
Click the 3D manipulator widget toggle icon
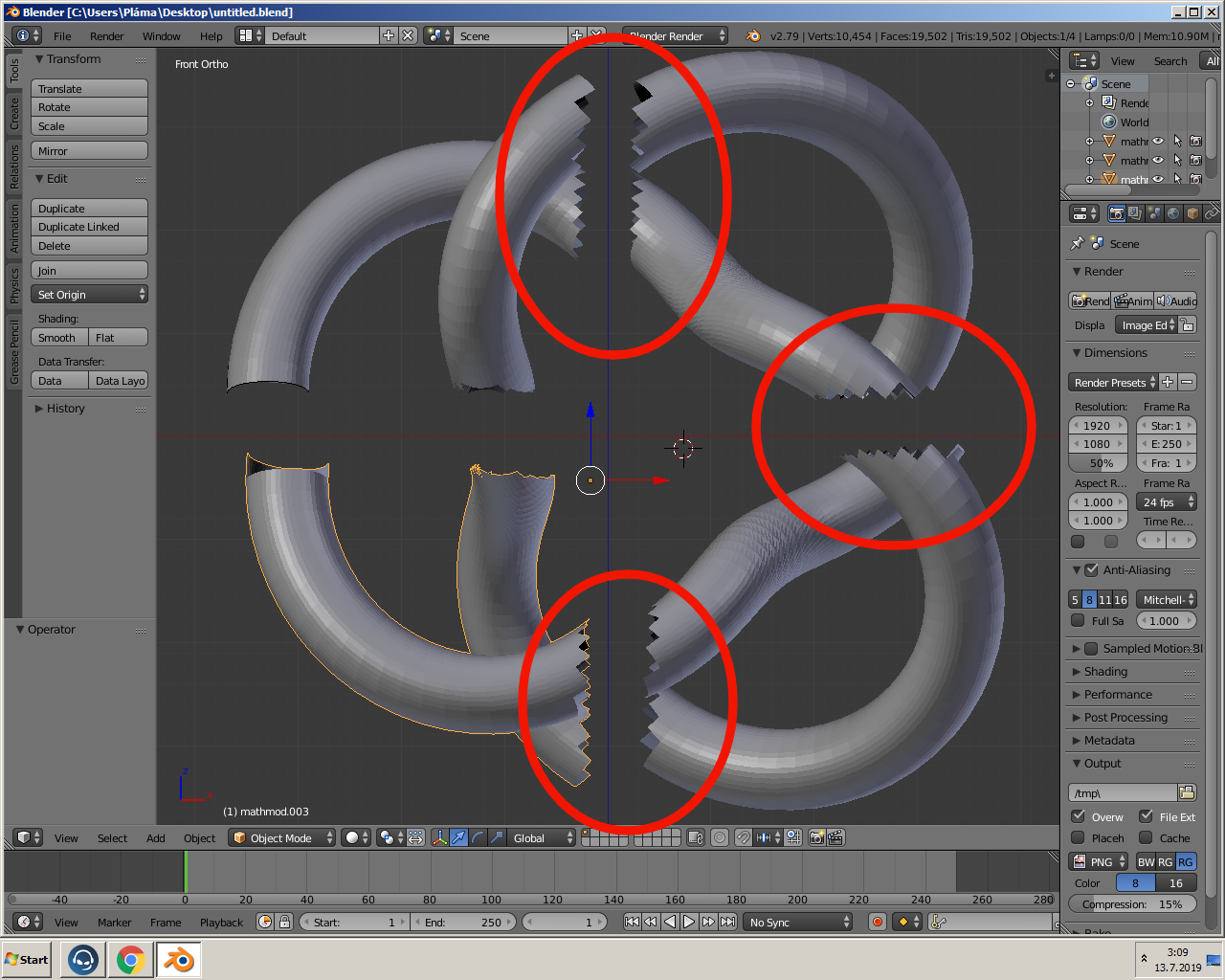tap(440, 837)
